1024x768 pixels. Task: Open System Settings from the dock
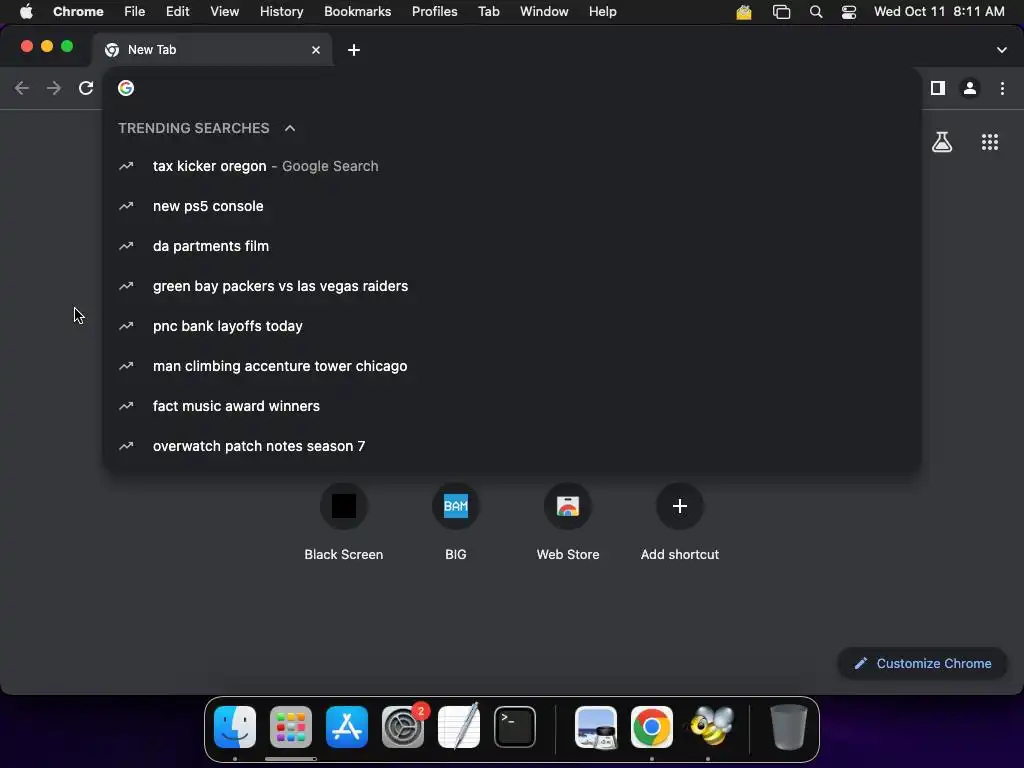(x=403, y=727)
